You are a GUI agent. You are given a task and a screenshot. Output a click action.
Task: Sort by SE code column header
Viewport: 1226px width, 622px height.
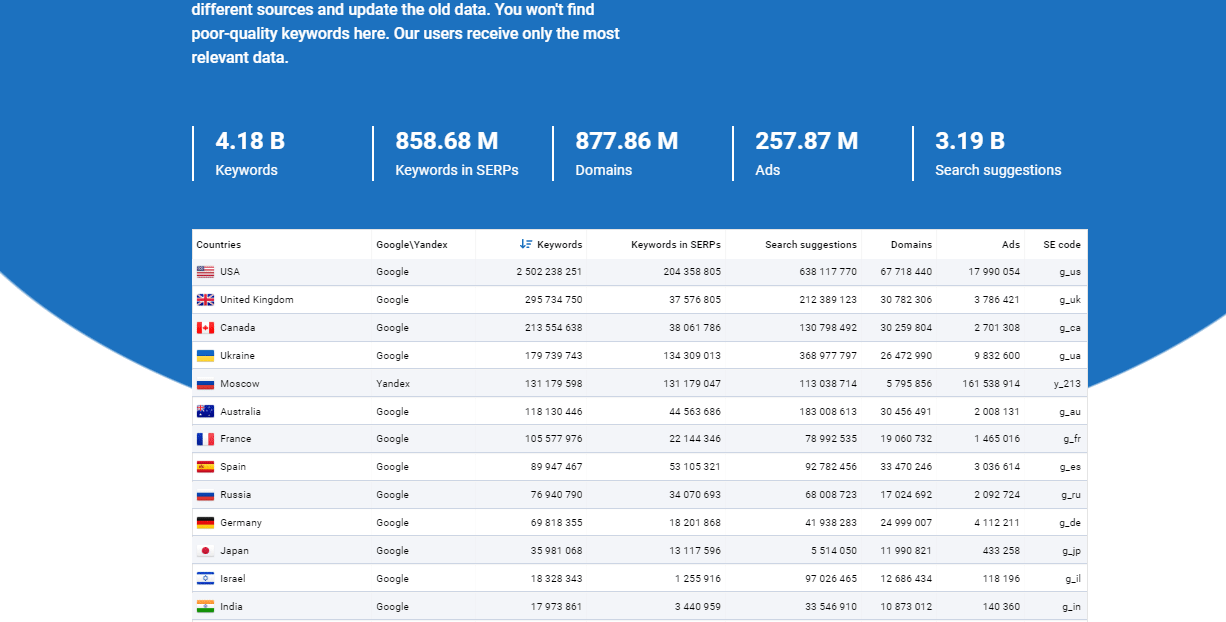click(x=1062, y=245)
